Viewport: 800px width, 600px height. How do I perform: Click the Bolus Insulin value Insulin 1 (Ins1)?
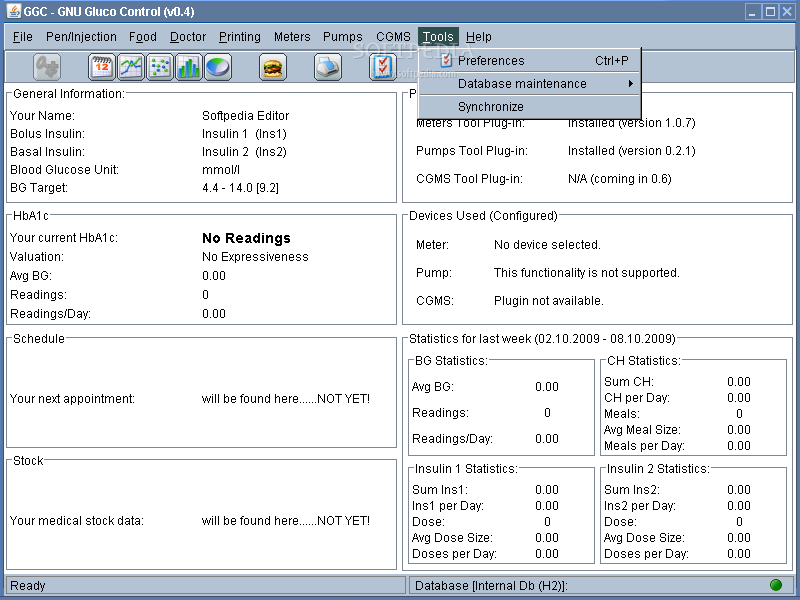point(244,134)
